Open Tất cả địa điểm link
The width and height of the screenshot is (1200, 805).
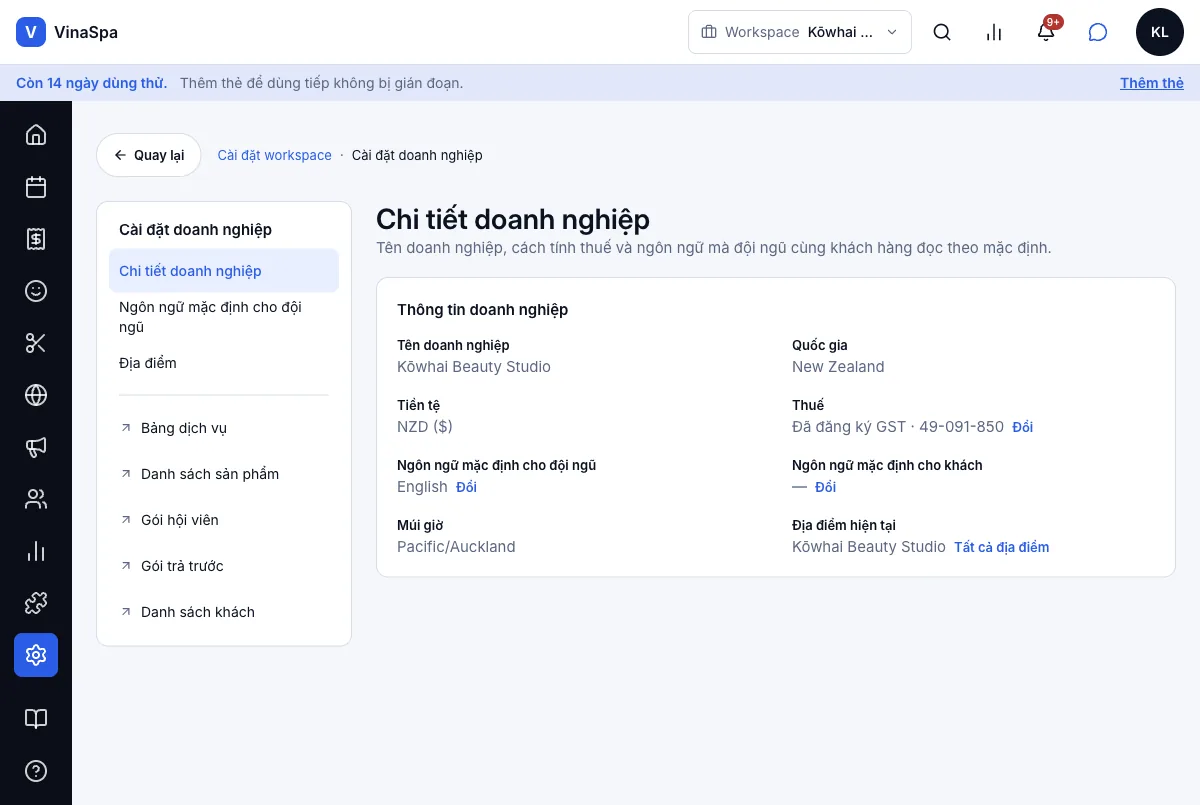pos(1002,547)
